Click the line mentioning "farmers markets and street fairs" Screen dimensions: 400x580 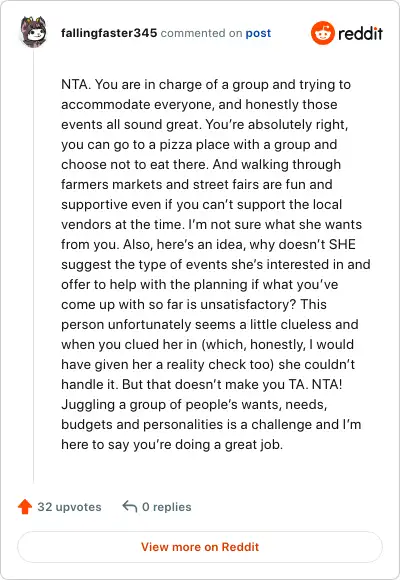pyautogui.click(x=197, y=185)
